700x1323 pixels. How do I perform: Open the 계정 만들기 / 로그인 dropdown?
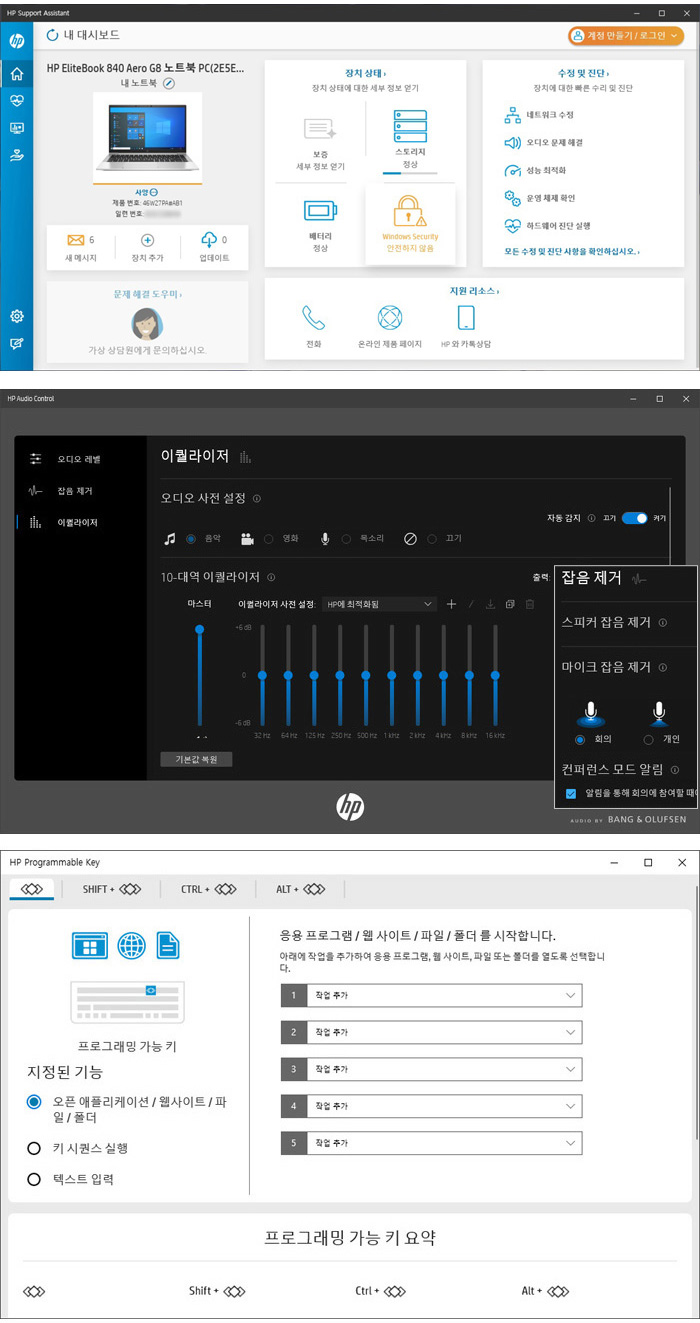[x=625, y=36]
